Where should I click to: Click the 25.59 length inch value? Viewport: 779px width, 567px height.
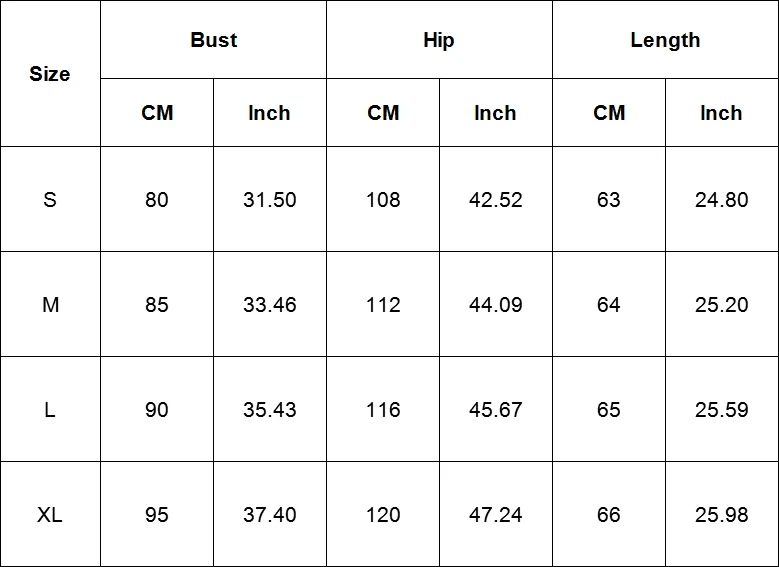tap(721, 409)
